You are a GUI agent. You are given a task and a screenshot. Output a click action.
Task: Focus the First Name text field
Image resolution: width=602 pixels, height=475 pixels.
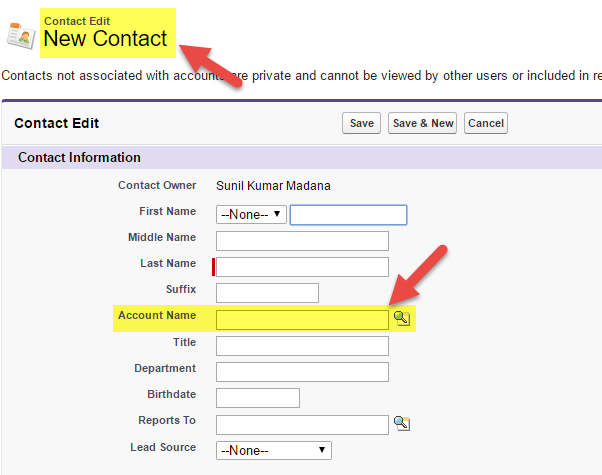348,215
